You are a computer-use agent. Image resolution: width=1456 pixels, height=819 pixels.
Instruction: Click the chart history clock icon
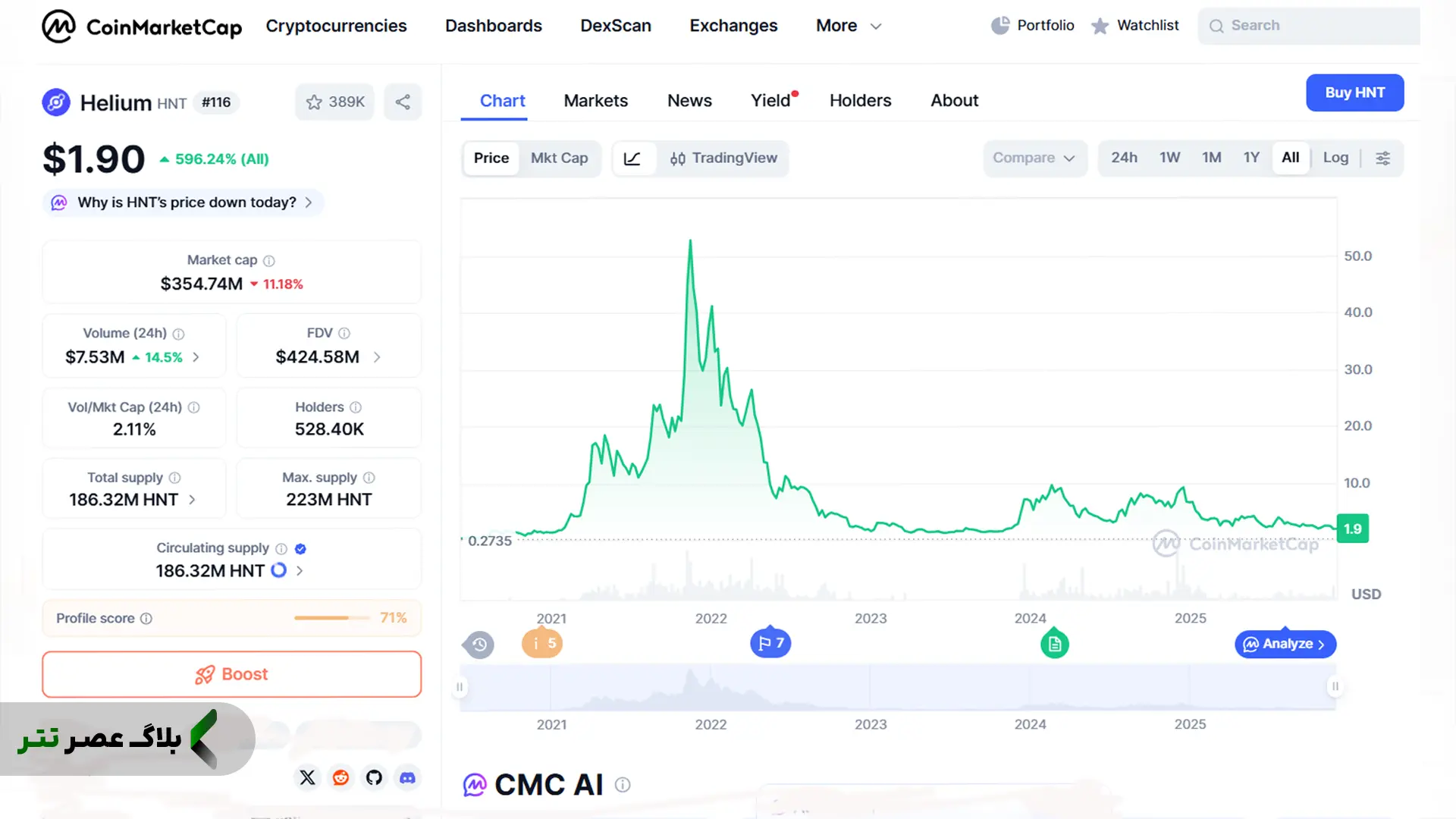[x=479, y=645]
